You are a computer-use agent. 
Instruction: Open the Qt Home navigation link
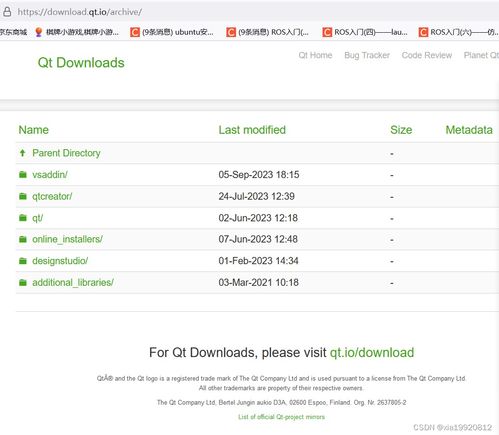(x=315, y=55)
